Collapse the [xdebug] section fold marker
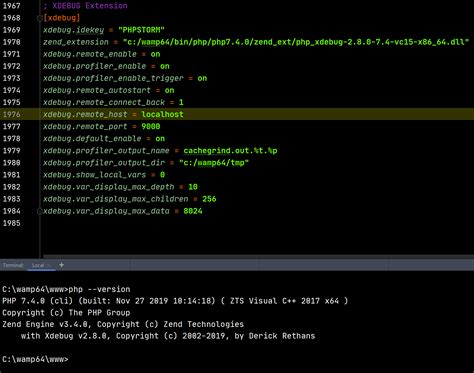This screenshot has height=373, width=474. click(39, 18)
